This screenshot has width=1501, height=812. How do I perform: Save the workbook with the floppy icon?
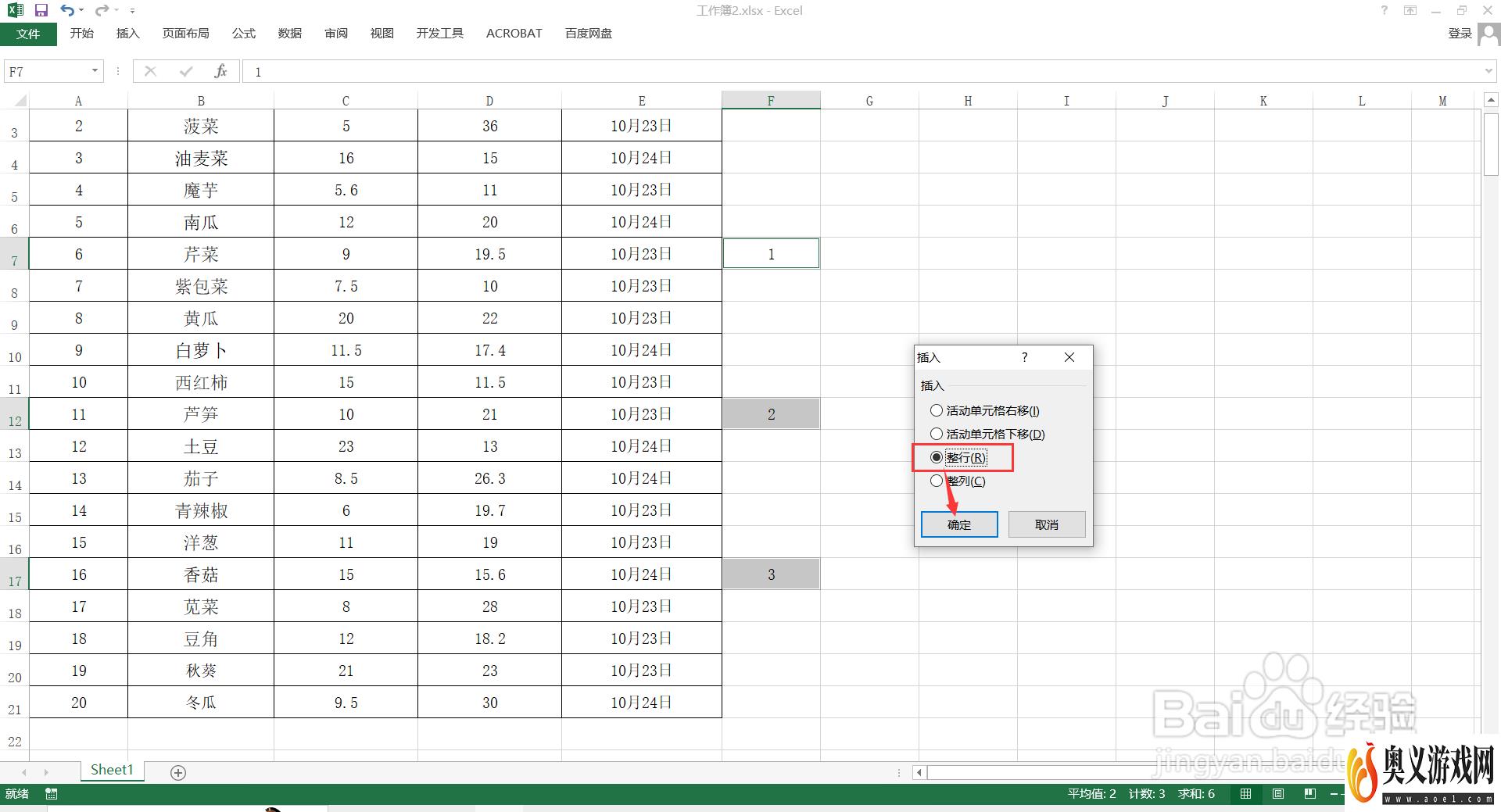[x=41, y=10]
